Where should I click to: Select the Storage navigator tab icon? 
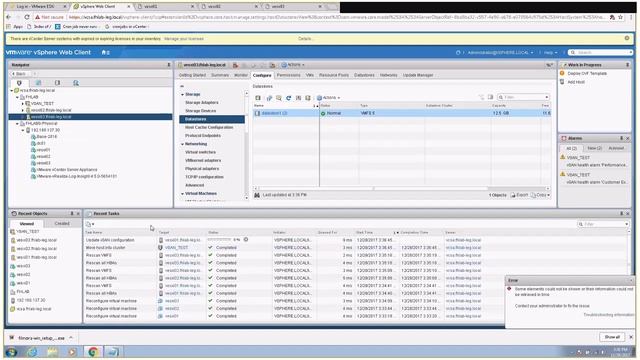57,83
